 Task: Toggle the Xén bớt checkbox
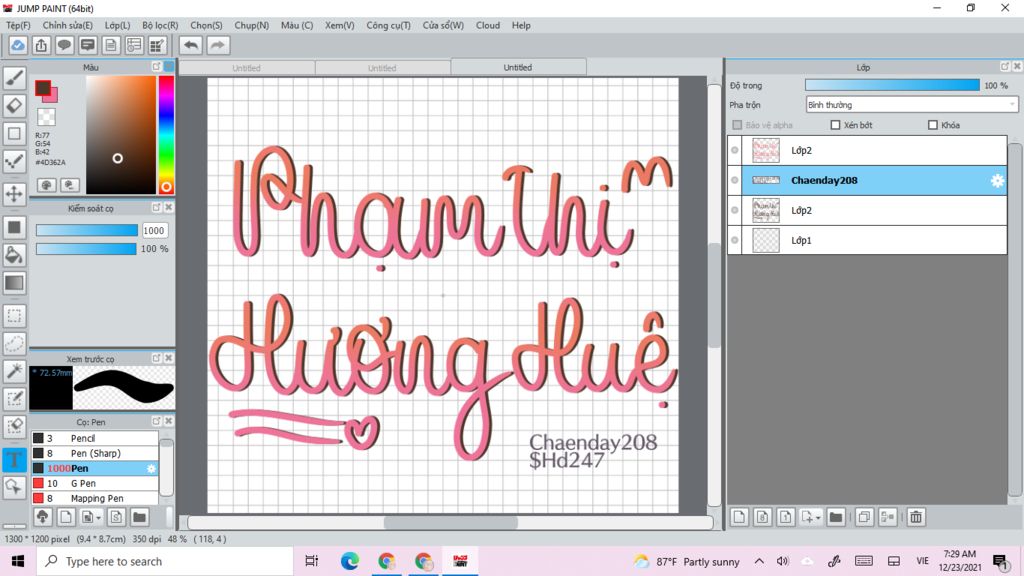[x=835, y=125]
